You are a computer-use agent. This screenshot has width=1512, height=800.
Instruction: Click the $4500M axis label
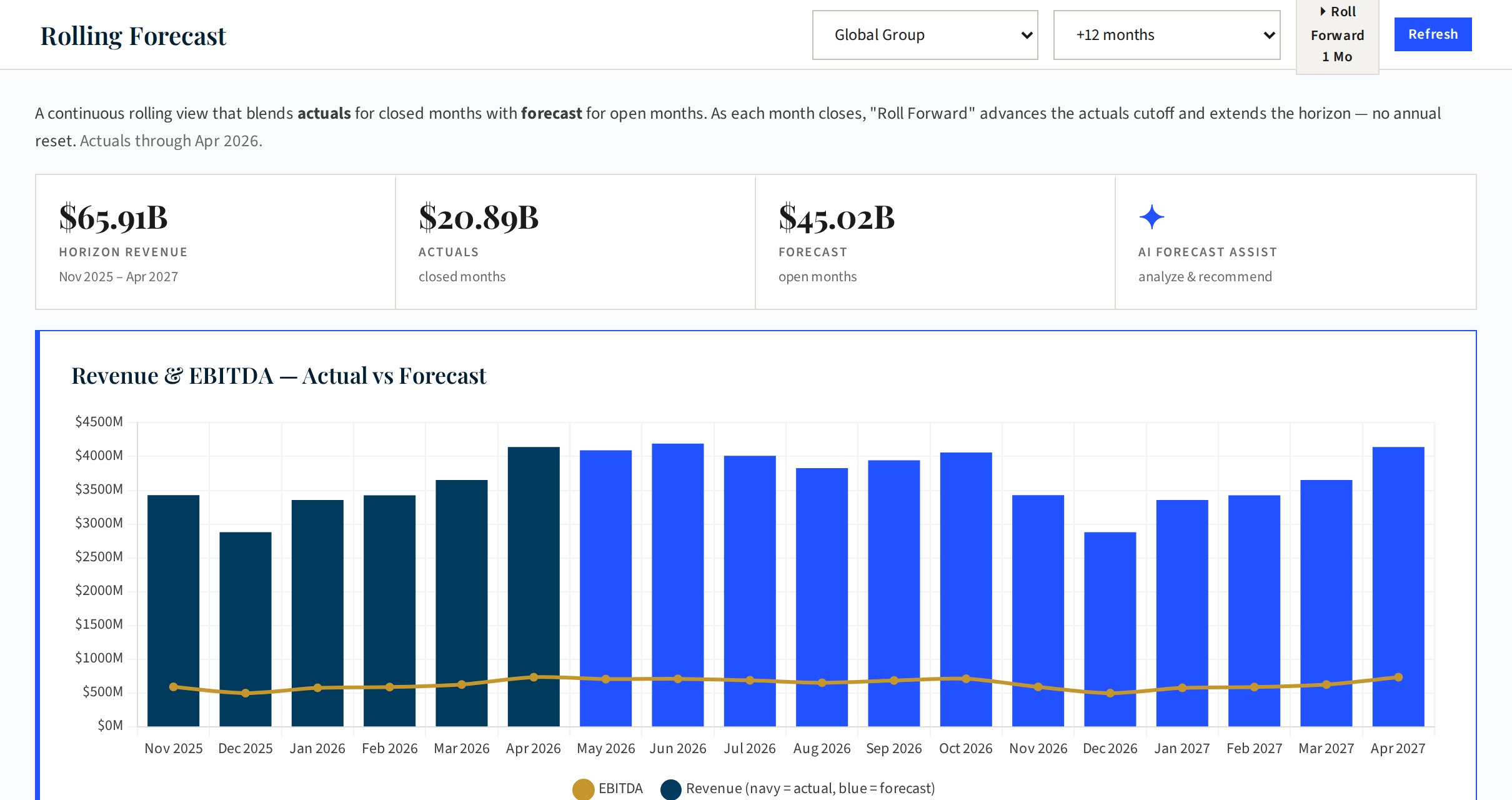[99, 421]
